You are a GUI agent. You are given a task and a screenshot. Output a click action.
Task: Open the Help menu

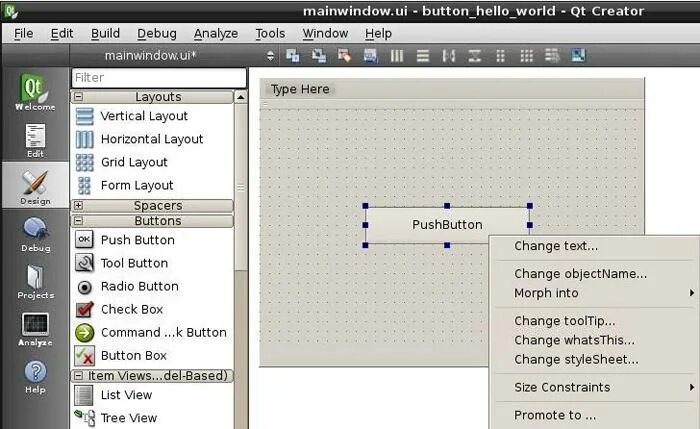pos(378,33)
